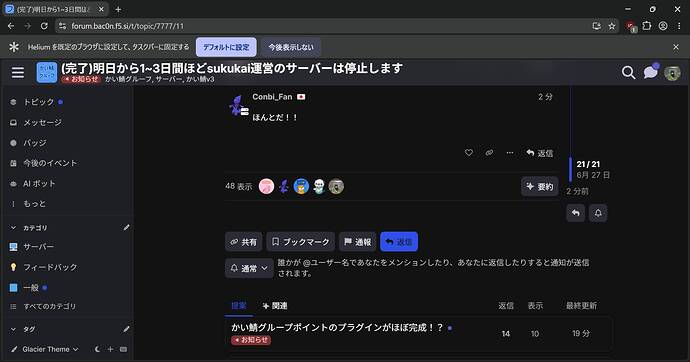This screenshot has width=690, height=362.
Task: Go back to the previous page
Action: 11,26
